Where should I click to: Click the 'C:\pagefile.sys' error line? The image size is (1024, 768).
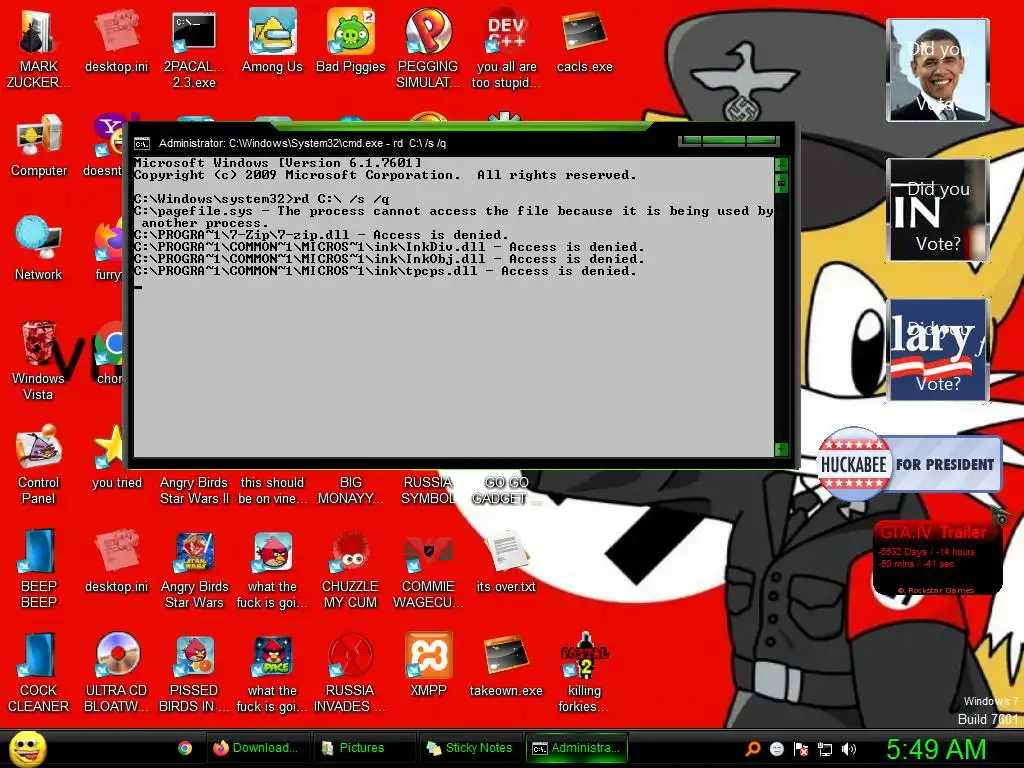pos(453,217)
